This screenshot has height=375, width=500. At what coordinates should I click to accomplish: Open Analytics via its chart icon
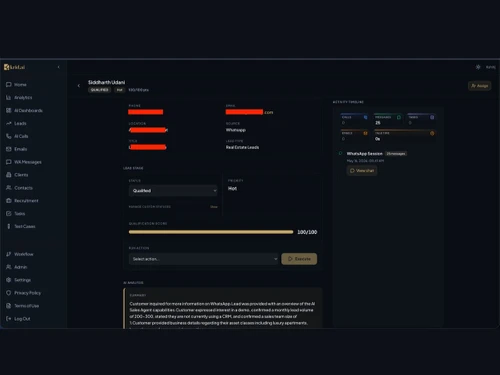point(9,97)
